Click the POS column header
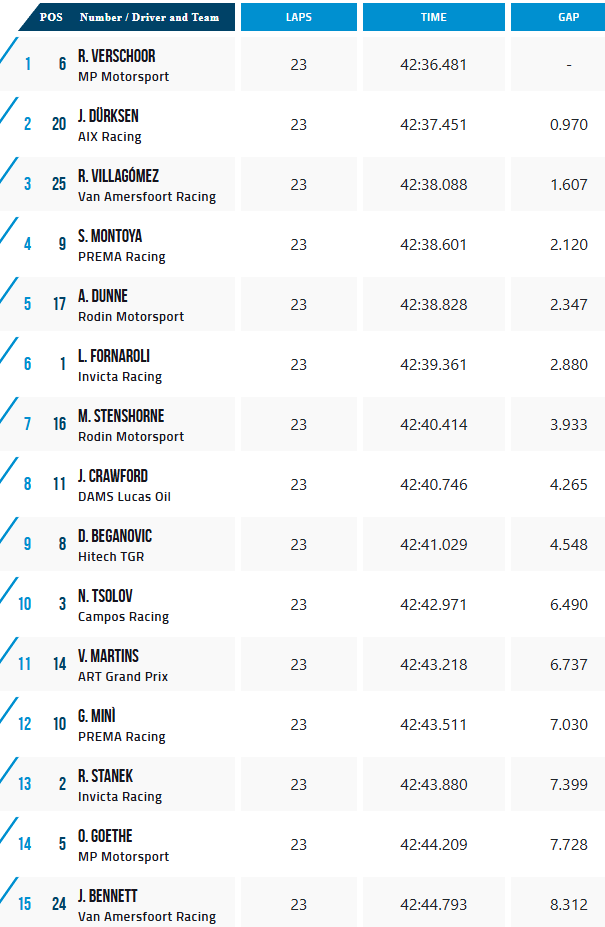Viewport: 605px width, 927px height. pos(51,17)
